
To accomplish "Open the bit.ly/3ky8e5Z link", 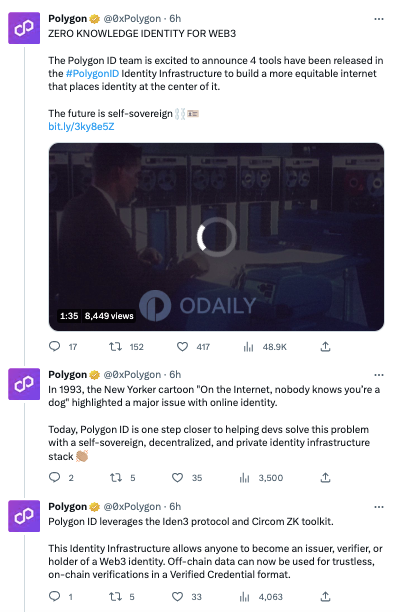I will coord(81,126).
